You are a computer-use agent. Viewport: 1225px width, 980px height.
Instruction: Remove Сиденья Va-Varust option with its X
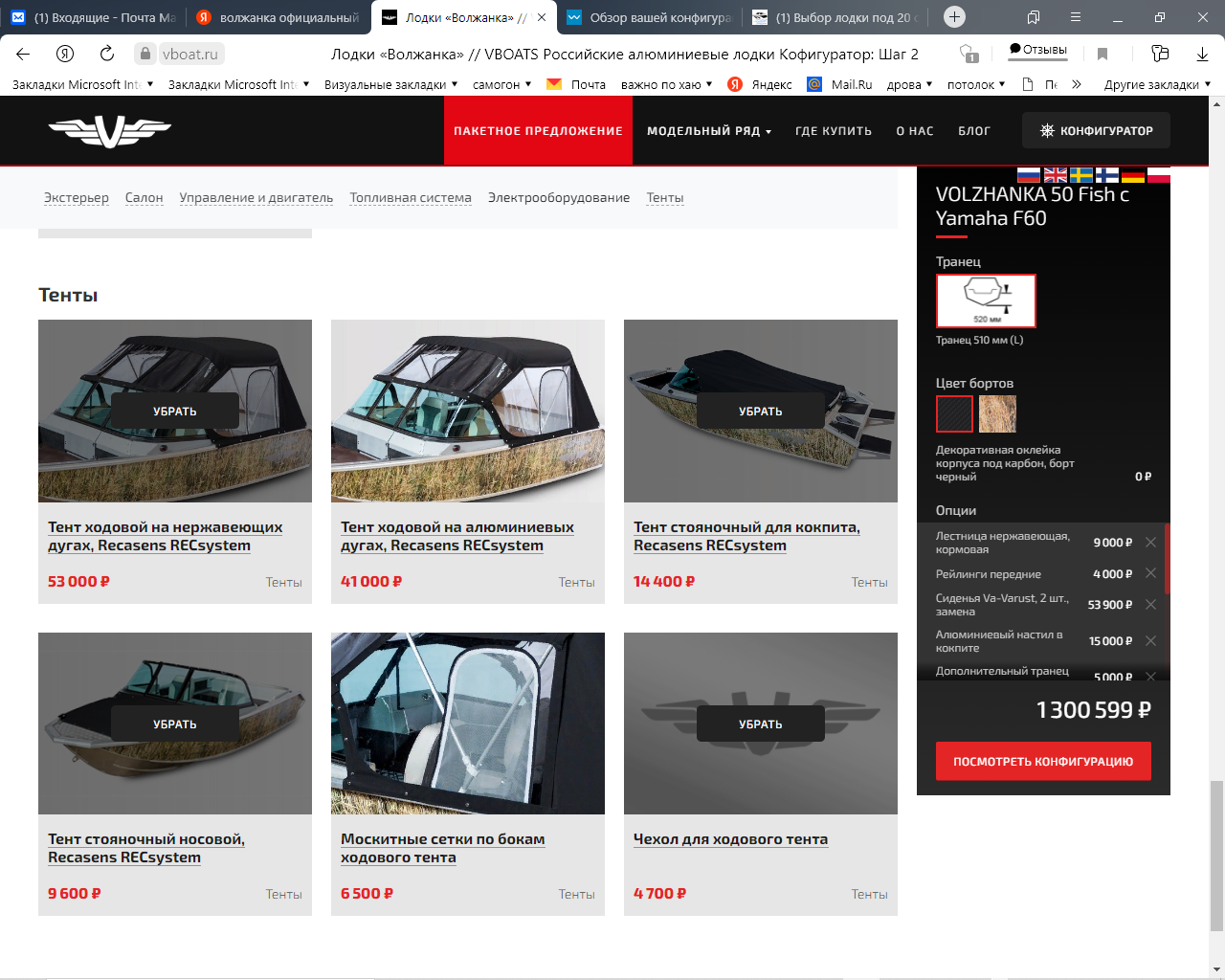click(1150, 605)
